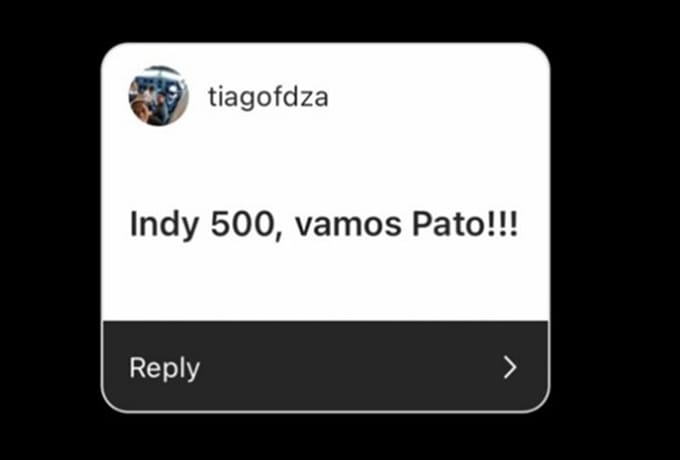Expand the reply using the chevron
Screen dimensions: 680x460
(510, 368)
